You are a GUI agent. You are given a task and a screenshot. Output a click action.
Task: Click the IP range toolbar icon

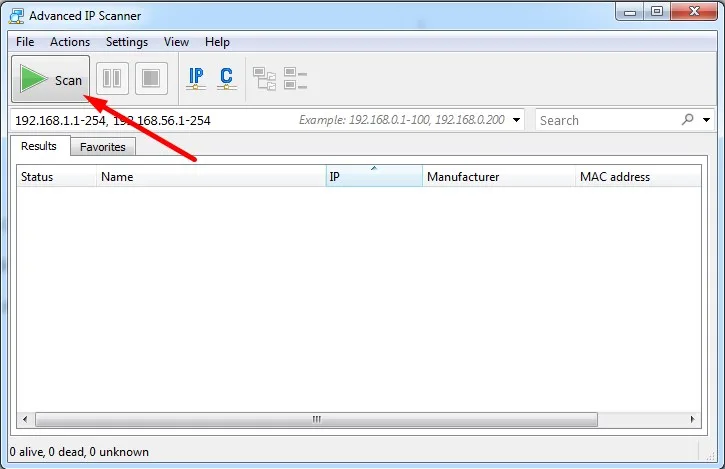[196, 79]
